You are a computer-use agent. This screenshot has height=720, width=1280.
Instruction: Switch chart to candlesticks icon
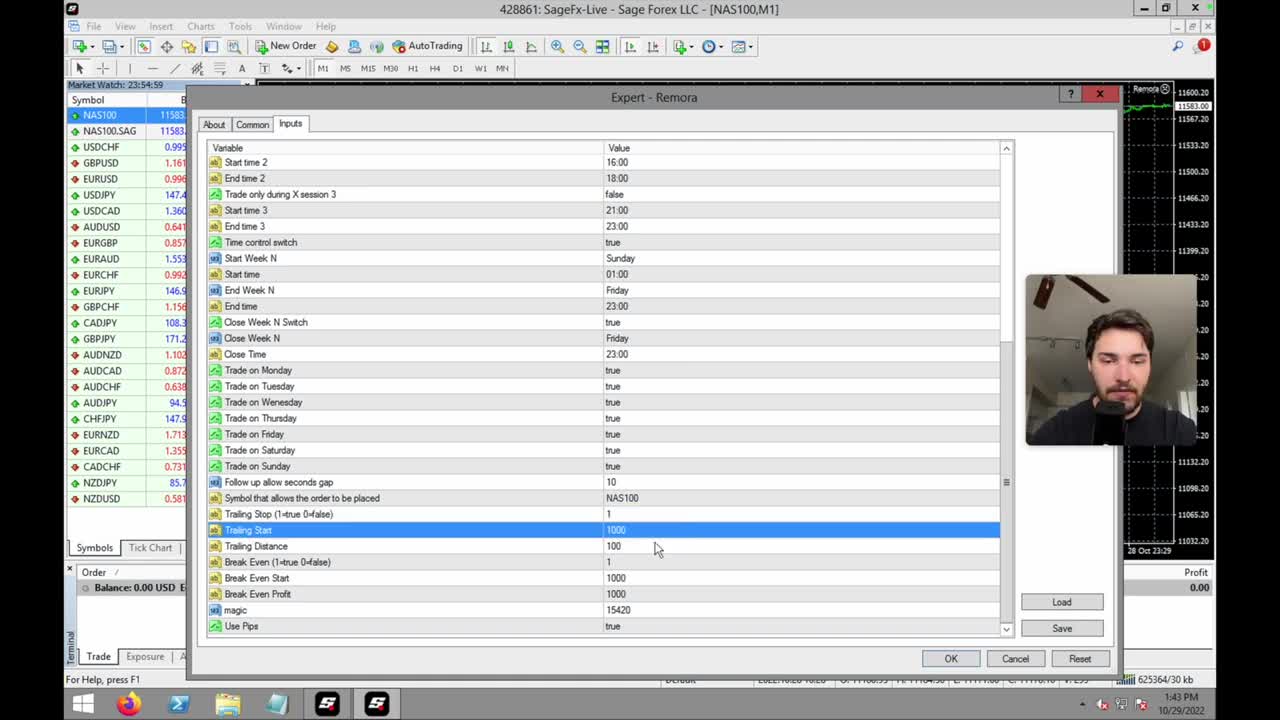pos(508,46)
